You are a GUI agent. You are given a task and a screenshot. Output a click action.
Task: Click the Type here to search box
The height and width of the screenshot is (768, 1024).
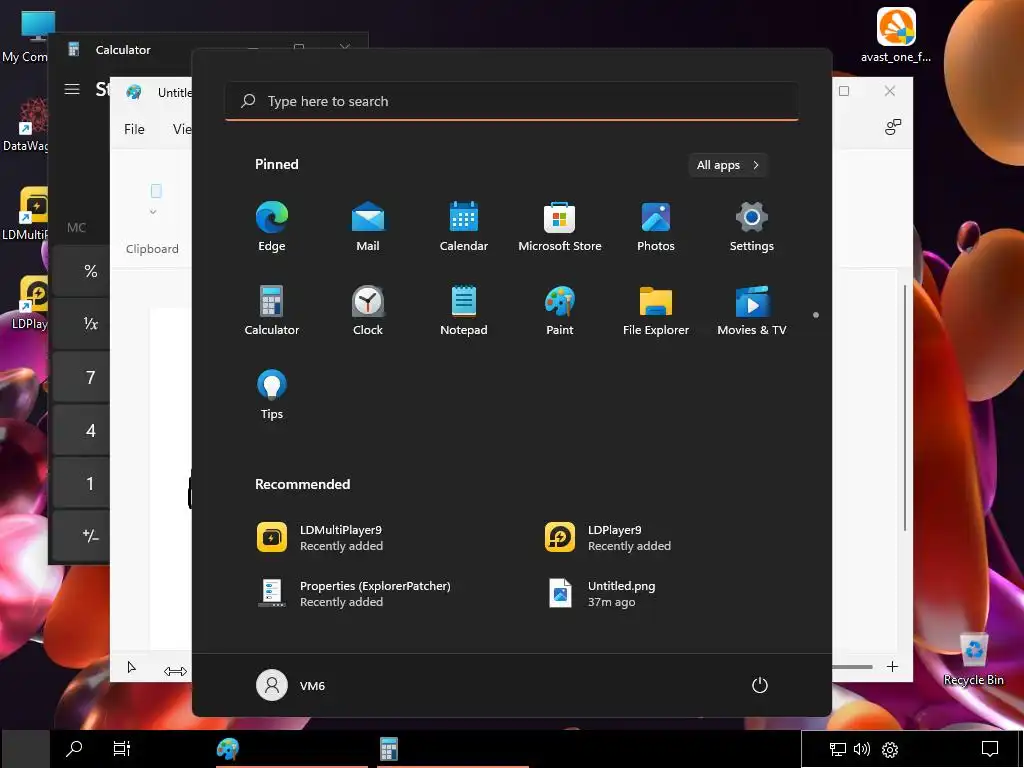pos(511,101)
